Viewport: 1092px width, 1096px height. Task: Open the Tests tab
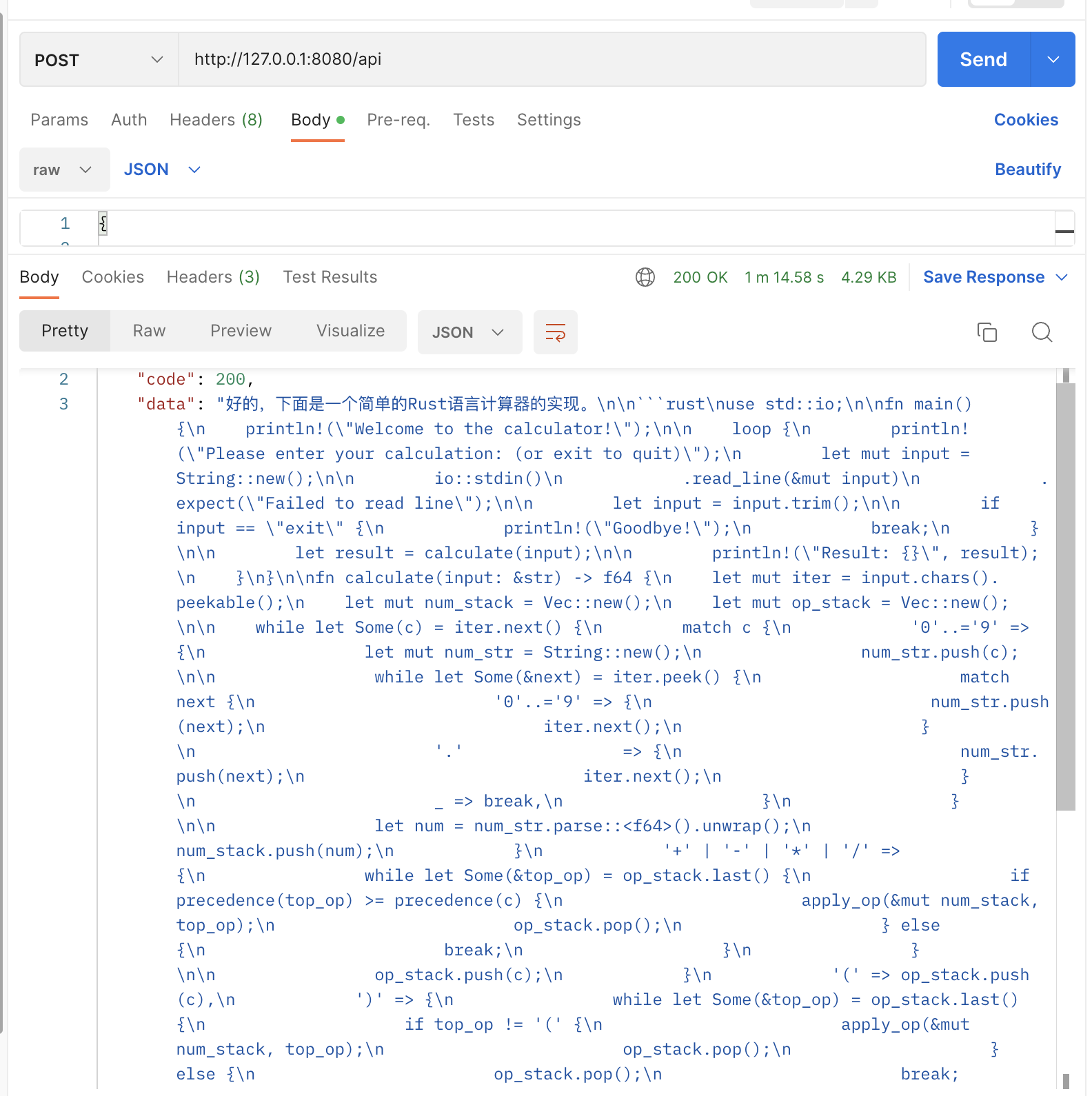[474, 120]
